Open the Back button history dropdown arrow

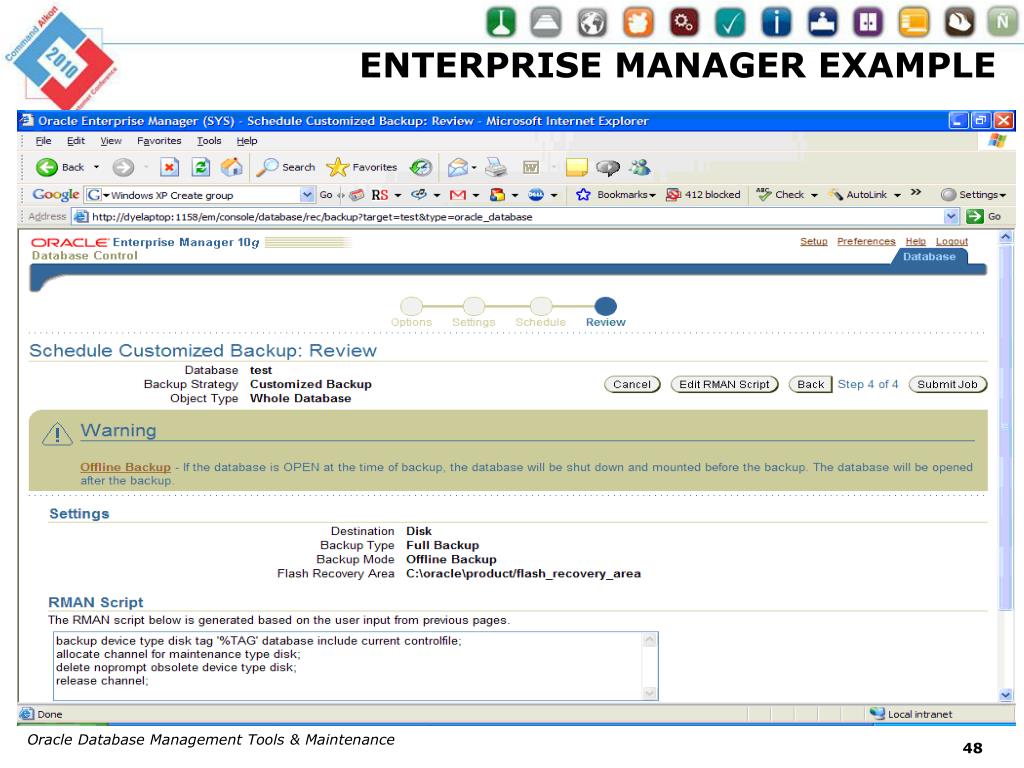click(x=96, y=167)
